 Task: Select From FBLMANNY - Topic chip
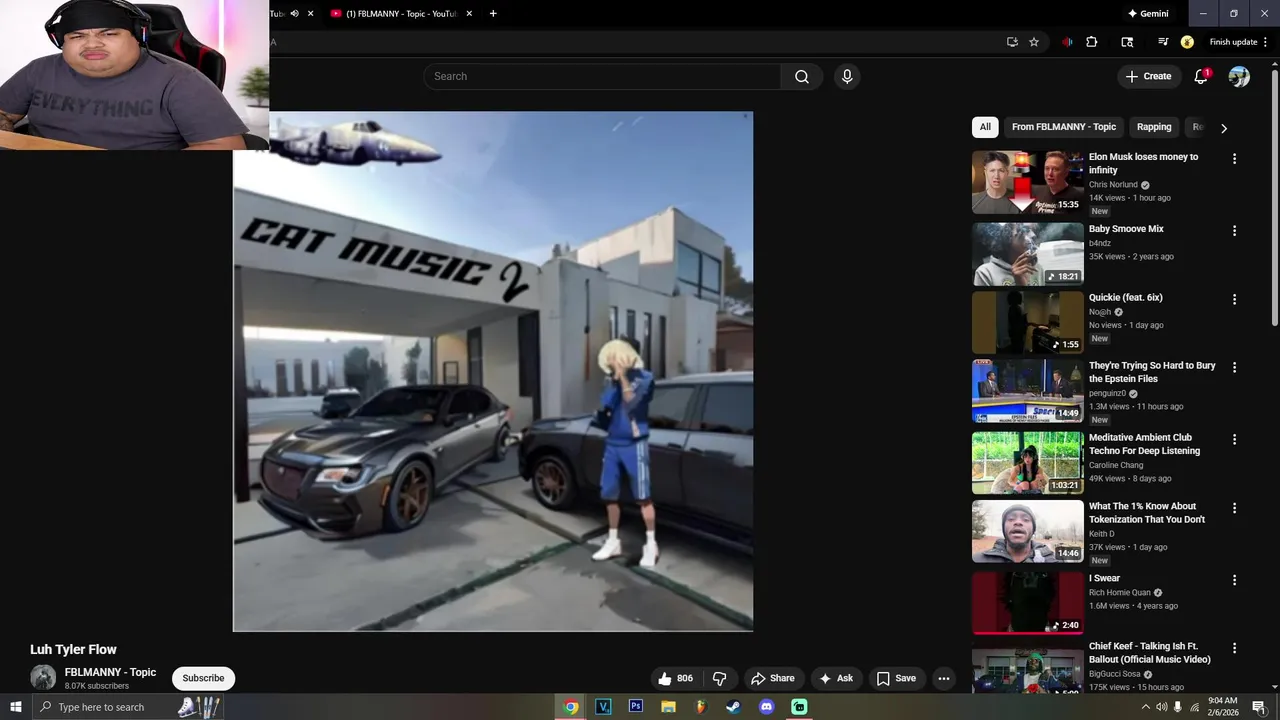click(1064, 127)
